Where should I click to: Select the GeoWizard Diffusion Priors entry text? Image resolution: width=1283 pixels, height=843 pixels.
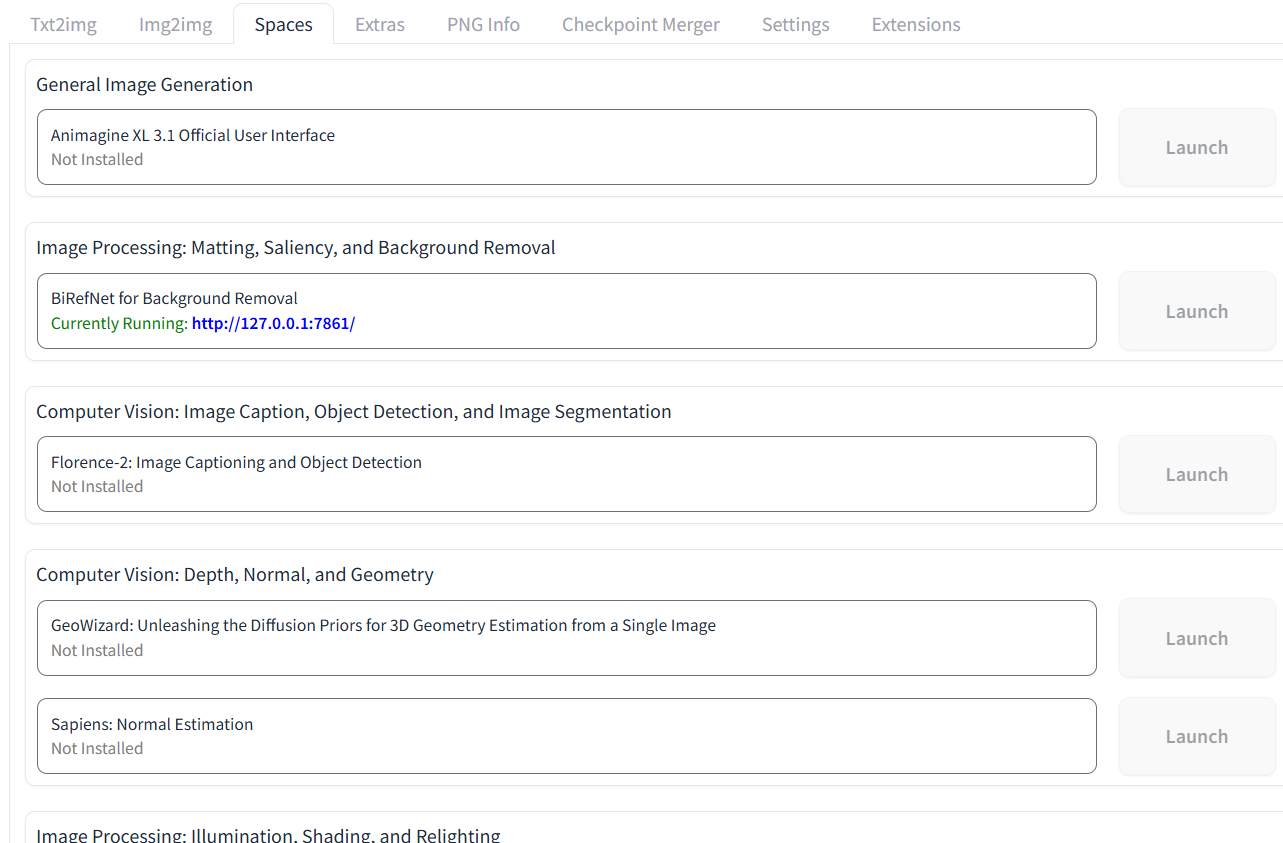click(383, 626)
